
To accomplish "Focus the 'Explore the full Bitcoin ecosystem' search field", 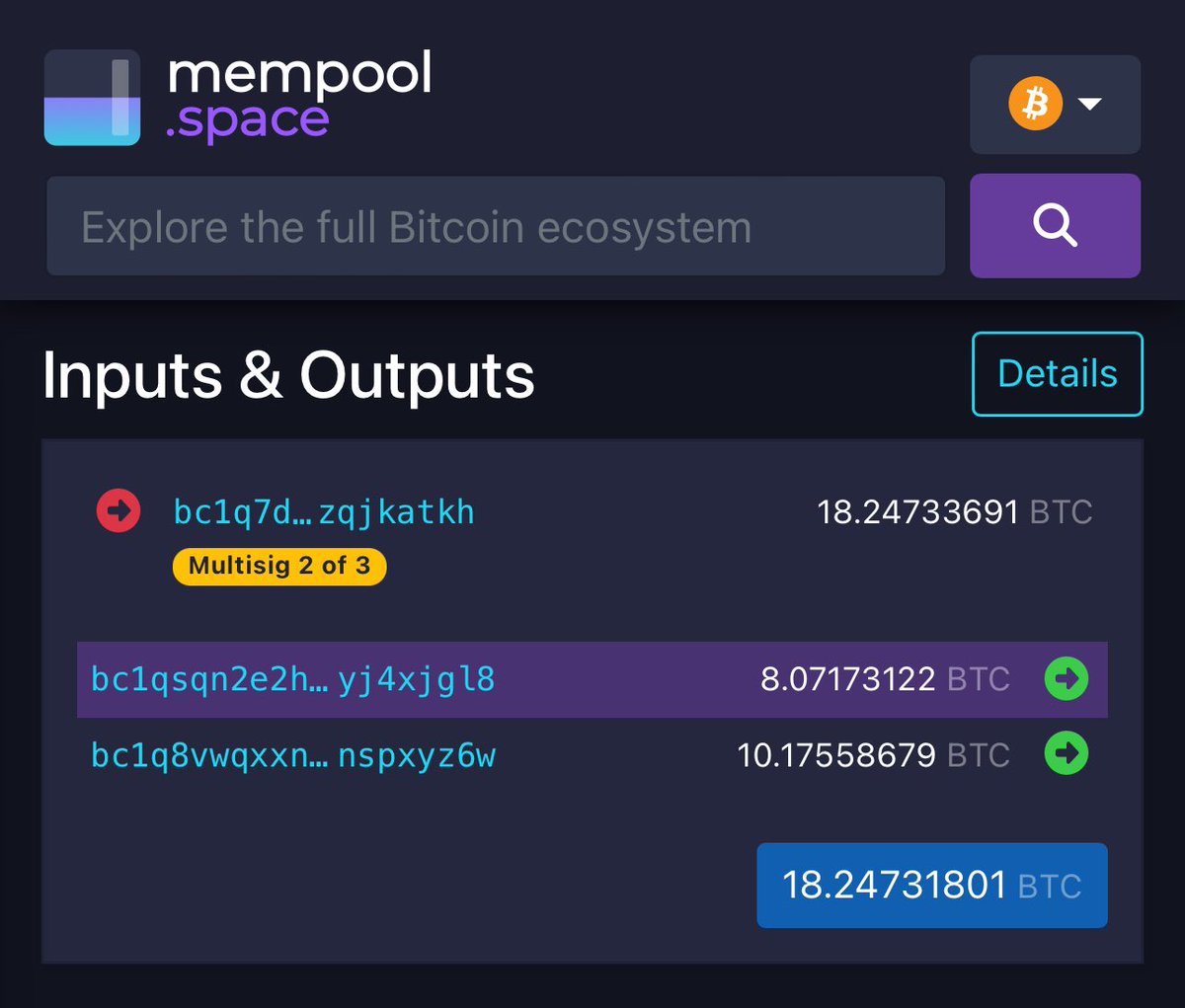I will click(x=496, y=227).
